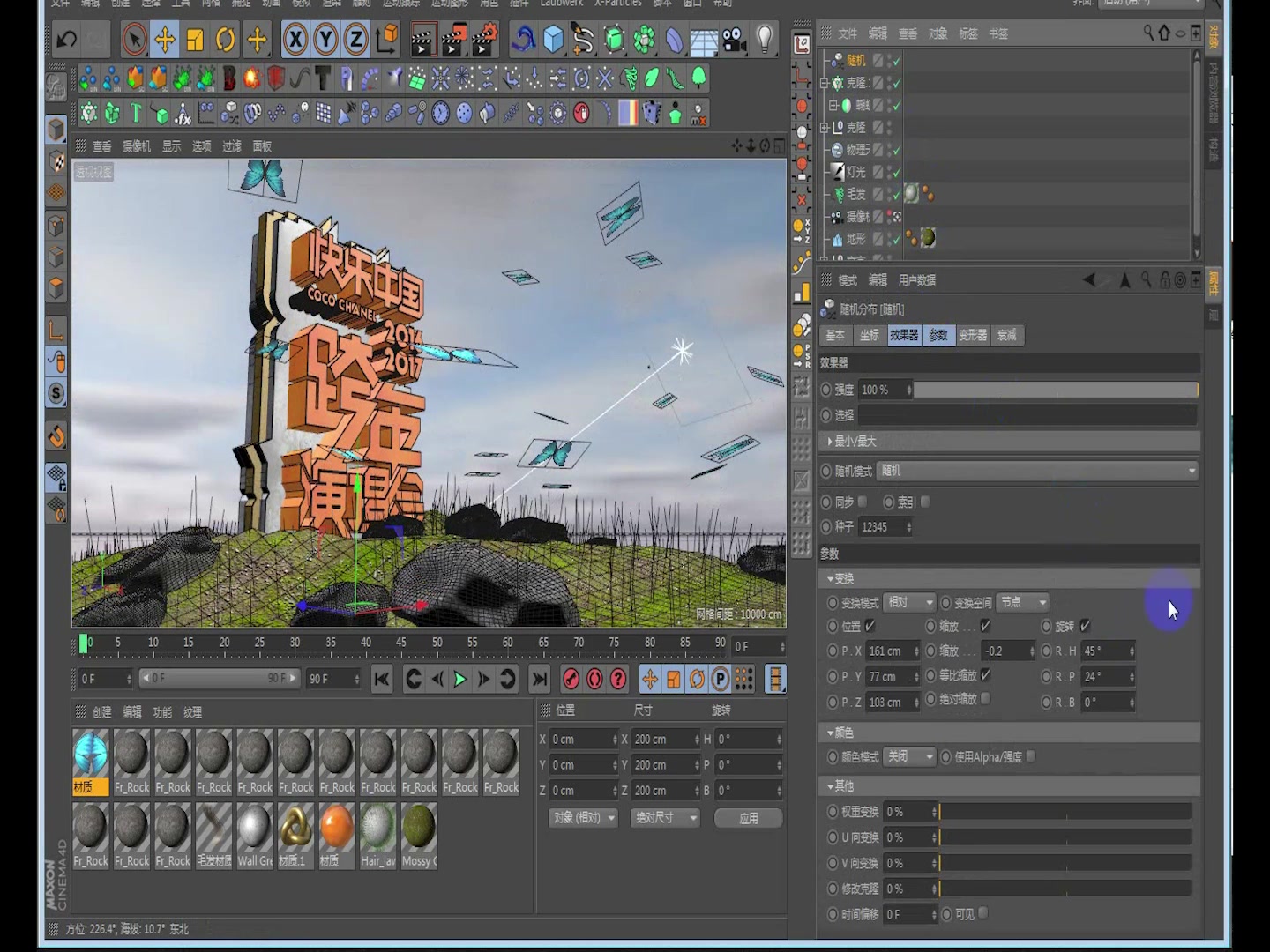Click the camera object icon
The width and height of the screenshot is (1270, 952).
click(734, 39)
